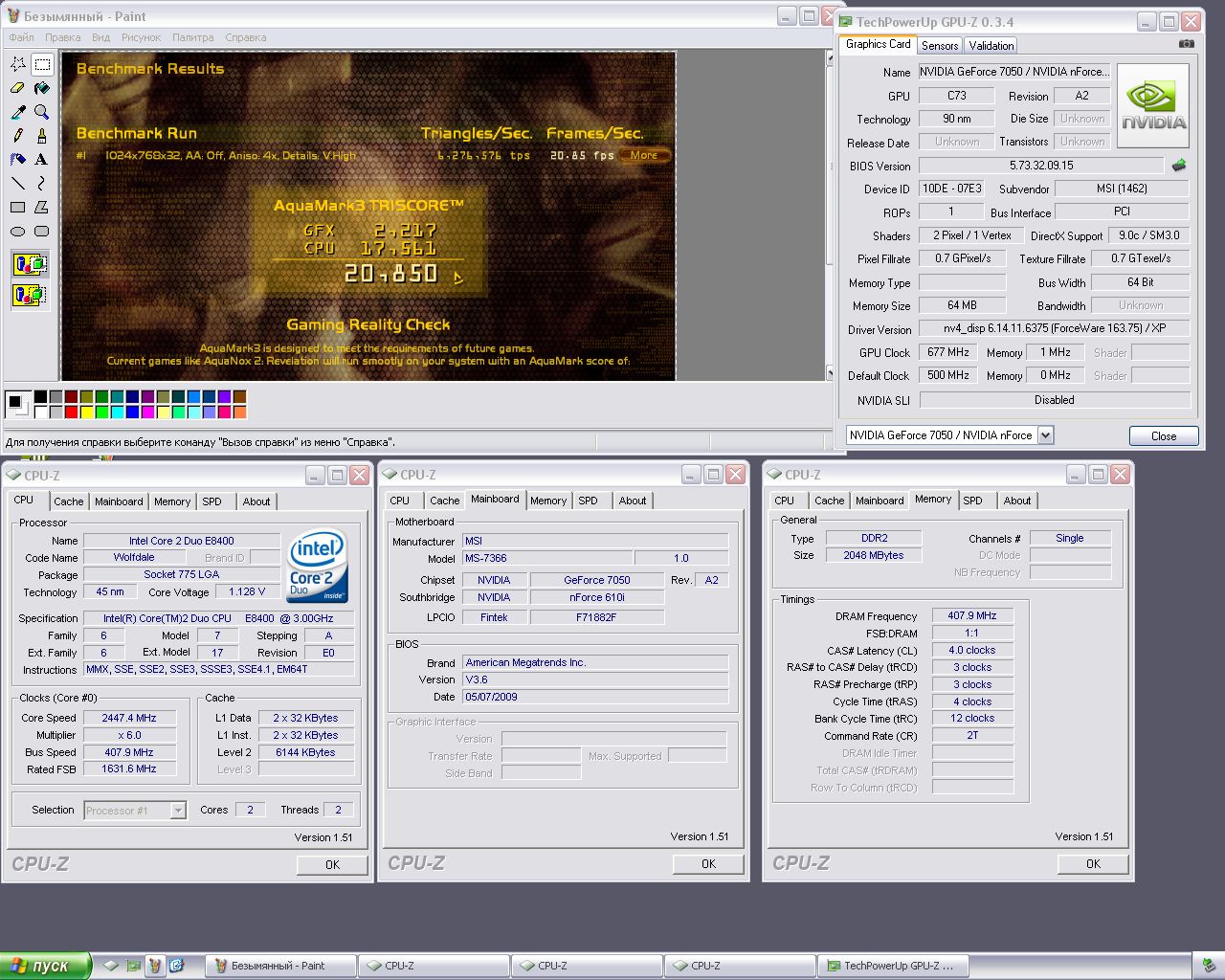Switch to Безымянный - Paint taskbar button
The image size is (1225, 980).
281,966
